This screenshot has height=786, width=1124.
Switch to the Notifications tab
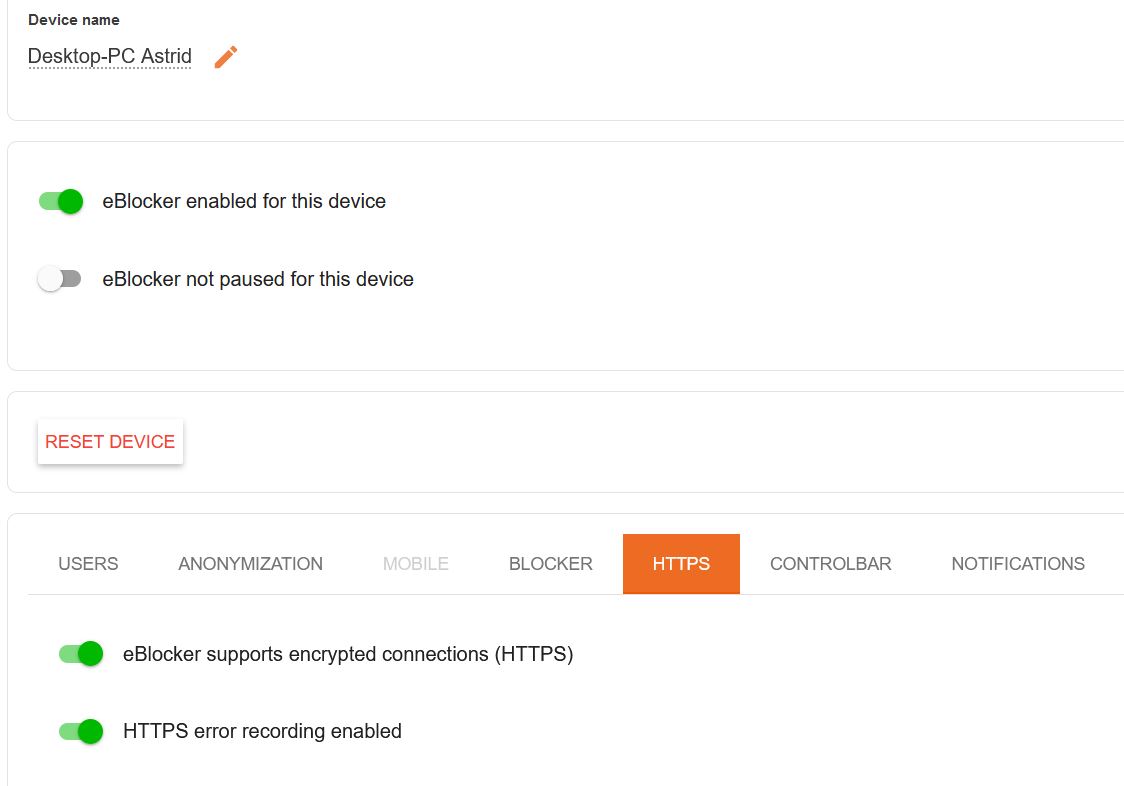tap(1018, 564)
